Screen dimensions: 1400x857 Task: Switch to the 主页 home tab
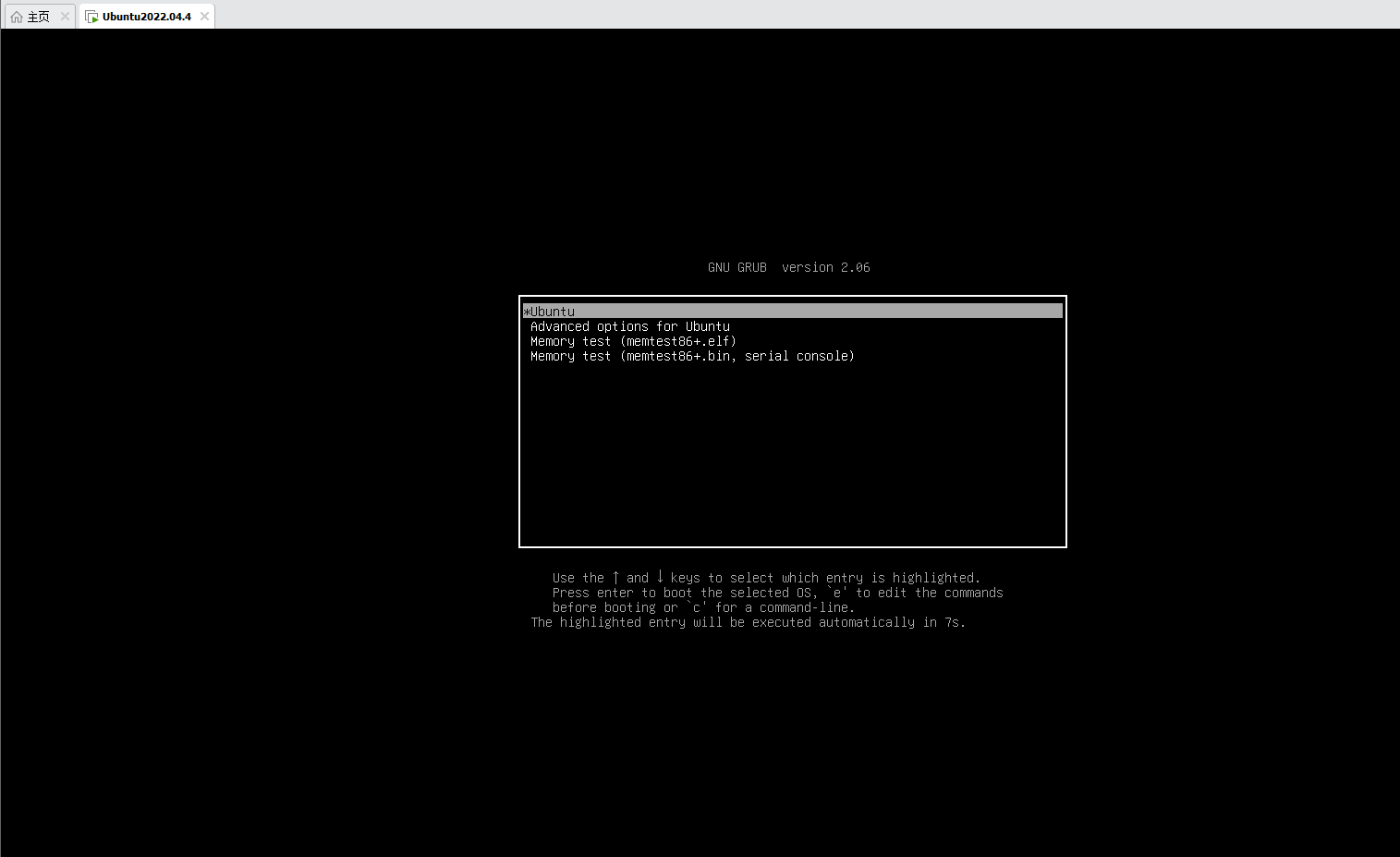[38, 17]
